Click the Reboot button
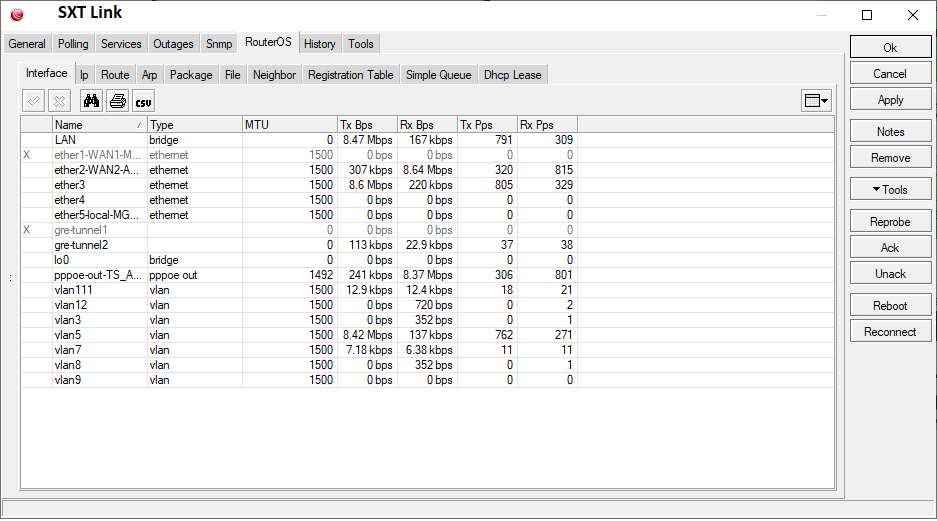This screenshot has width=937, height=521. [890, 305]
